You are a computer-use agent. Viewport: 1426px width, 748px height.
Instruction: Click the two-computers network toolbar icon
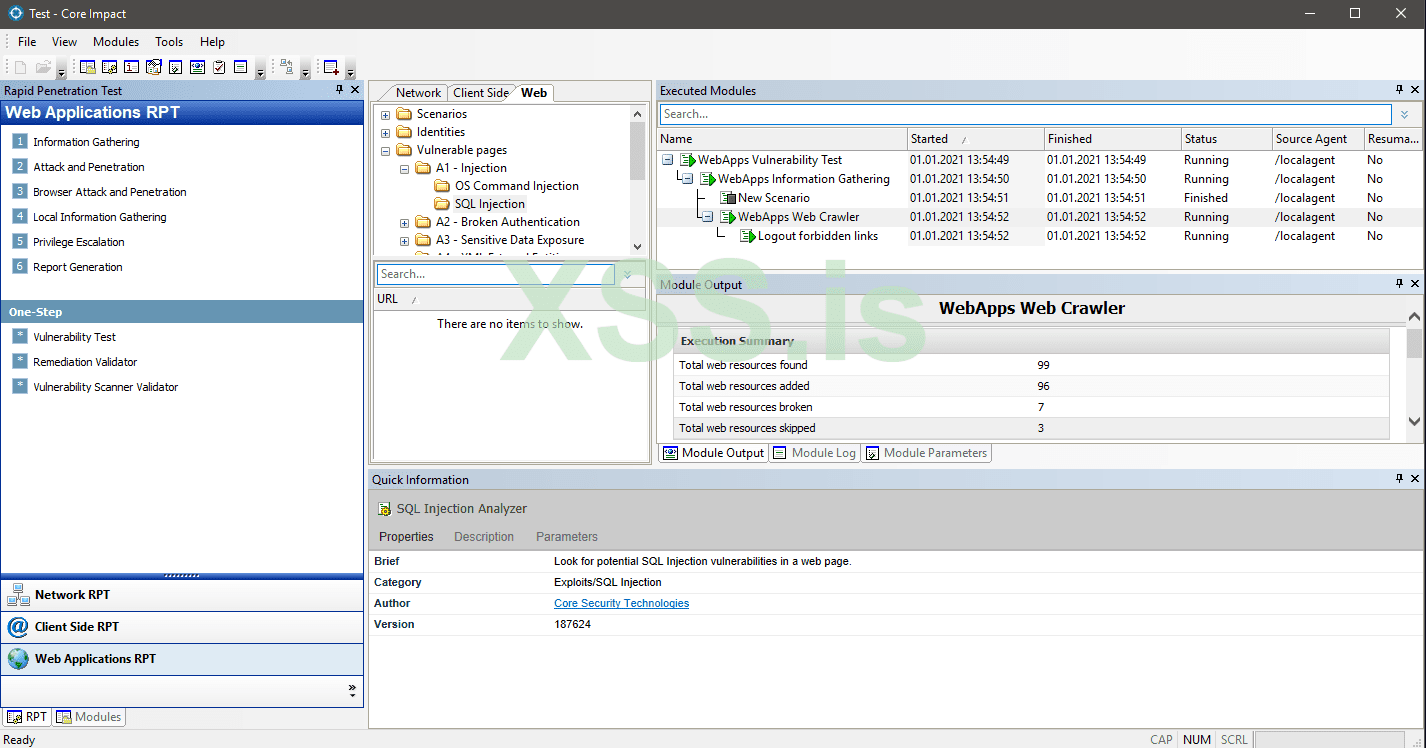point(287,67)
